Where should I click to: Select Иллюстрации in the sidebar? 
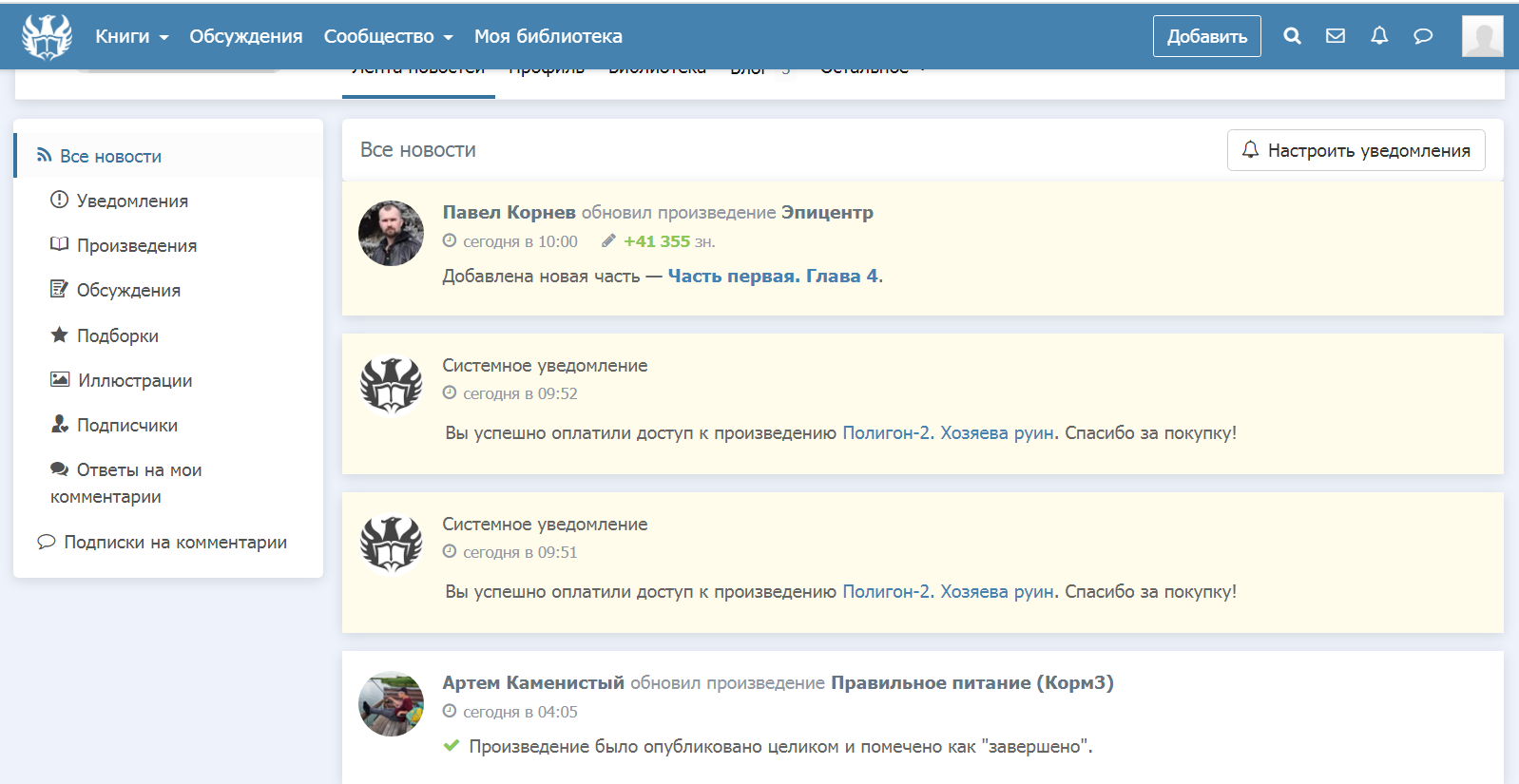tap(134, 381)
